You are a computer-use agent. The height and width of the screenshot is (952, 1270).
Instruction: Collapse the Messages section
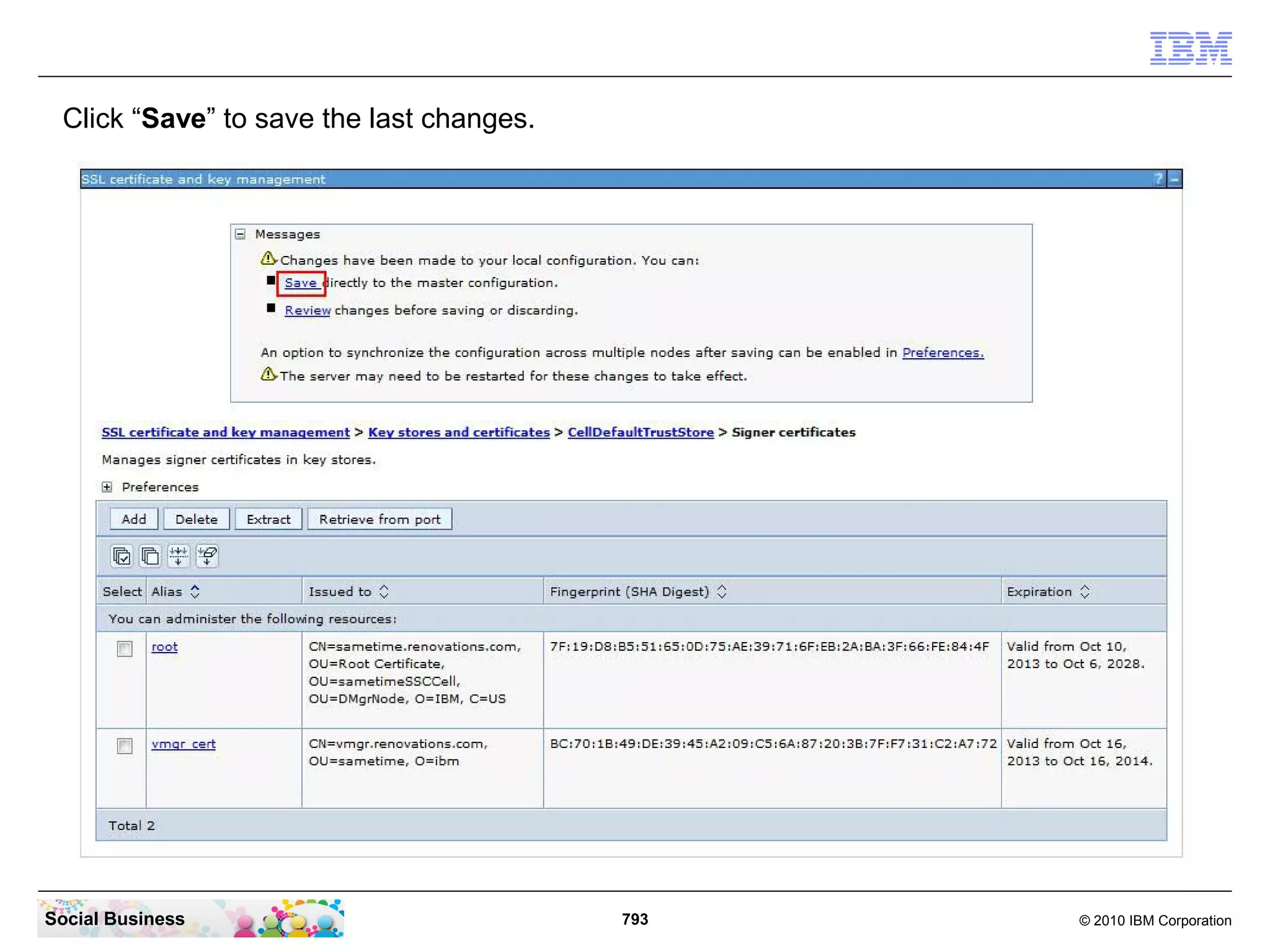pyautogui.click(x=241, y=234)
